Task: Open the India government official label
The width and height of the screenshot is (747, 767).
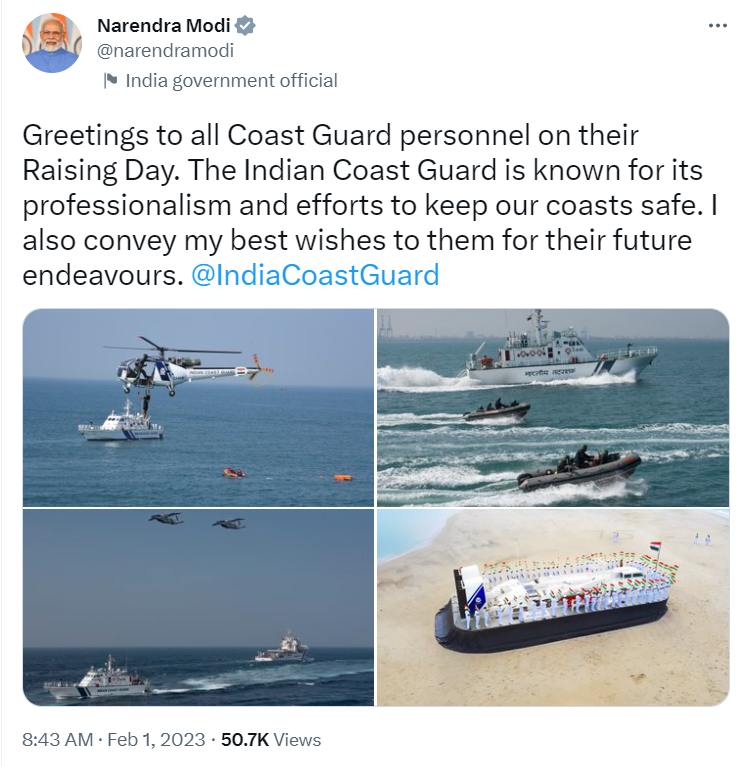Action: [231, 81]
